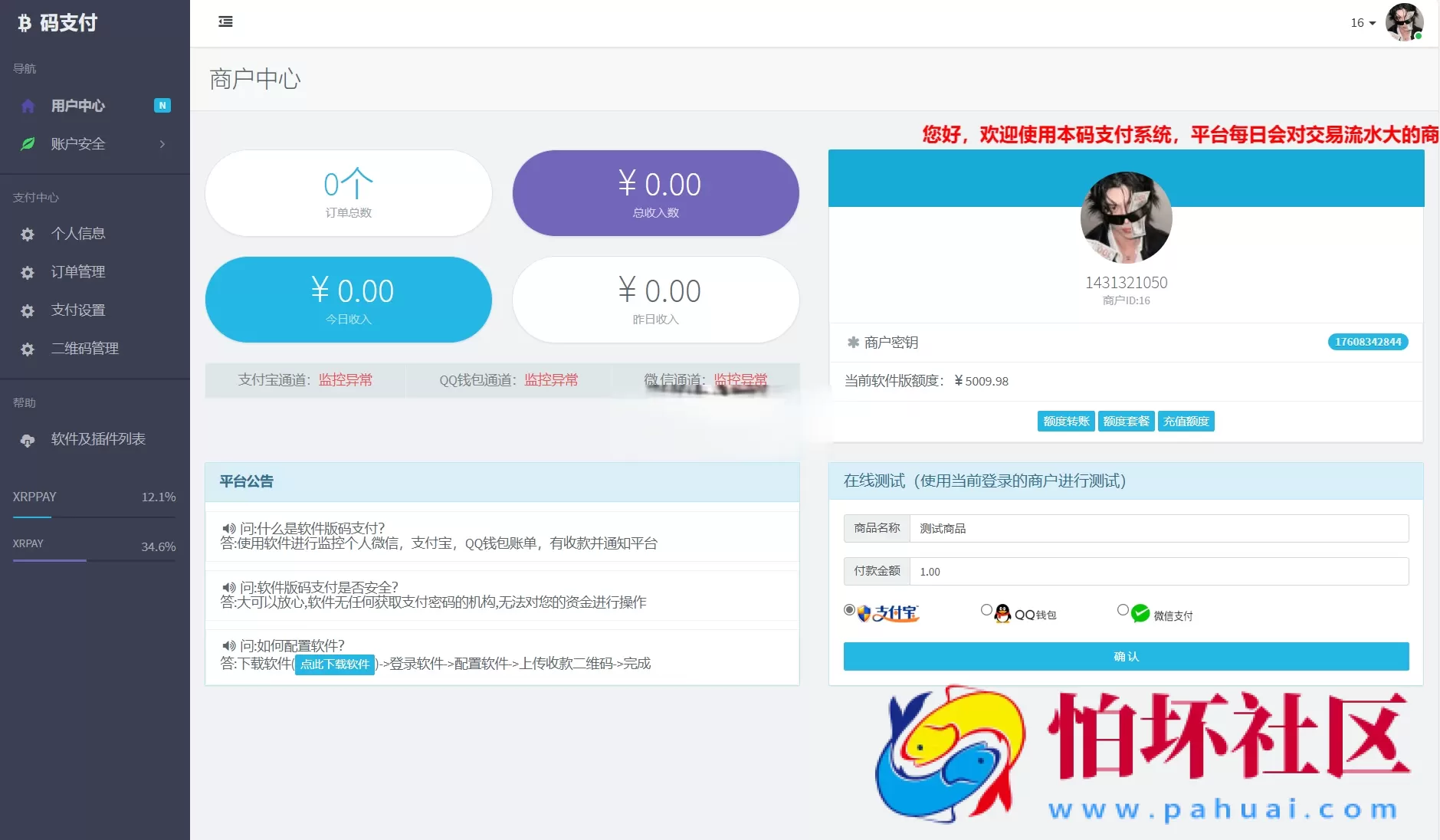This screenshot has height=840, width=1440.
Task: Open the merchant ID 16 dropdown
Action: pyautogui.click(x=1361, y=23)
